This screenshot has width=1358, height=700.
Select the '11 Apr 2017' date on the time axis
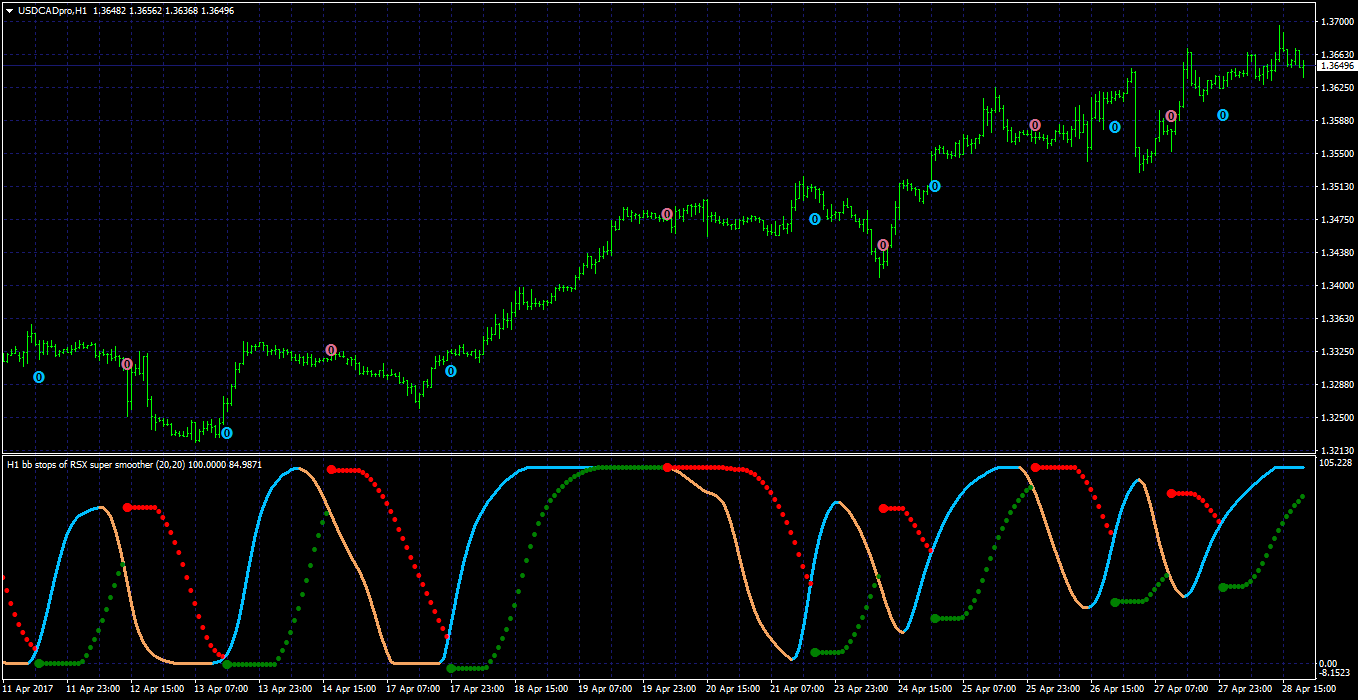tap(29, 689)
